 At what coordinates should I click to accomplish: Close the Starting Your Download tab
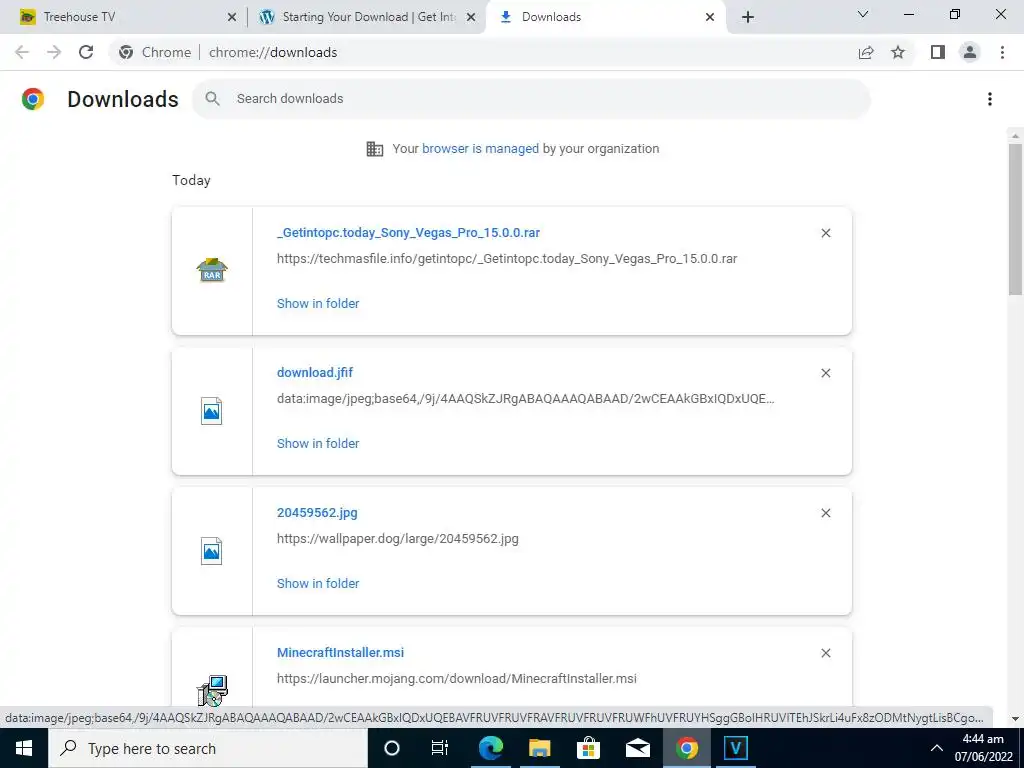coord(471,18)
